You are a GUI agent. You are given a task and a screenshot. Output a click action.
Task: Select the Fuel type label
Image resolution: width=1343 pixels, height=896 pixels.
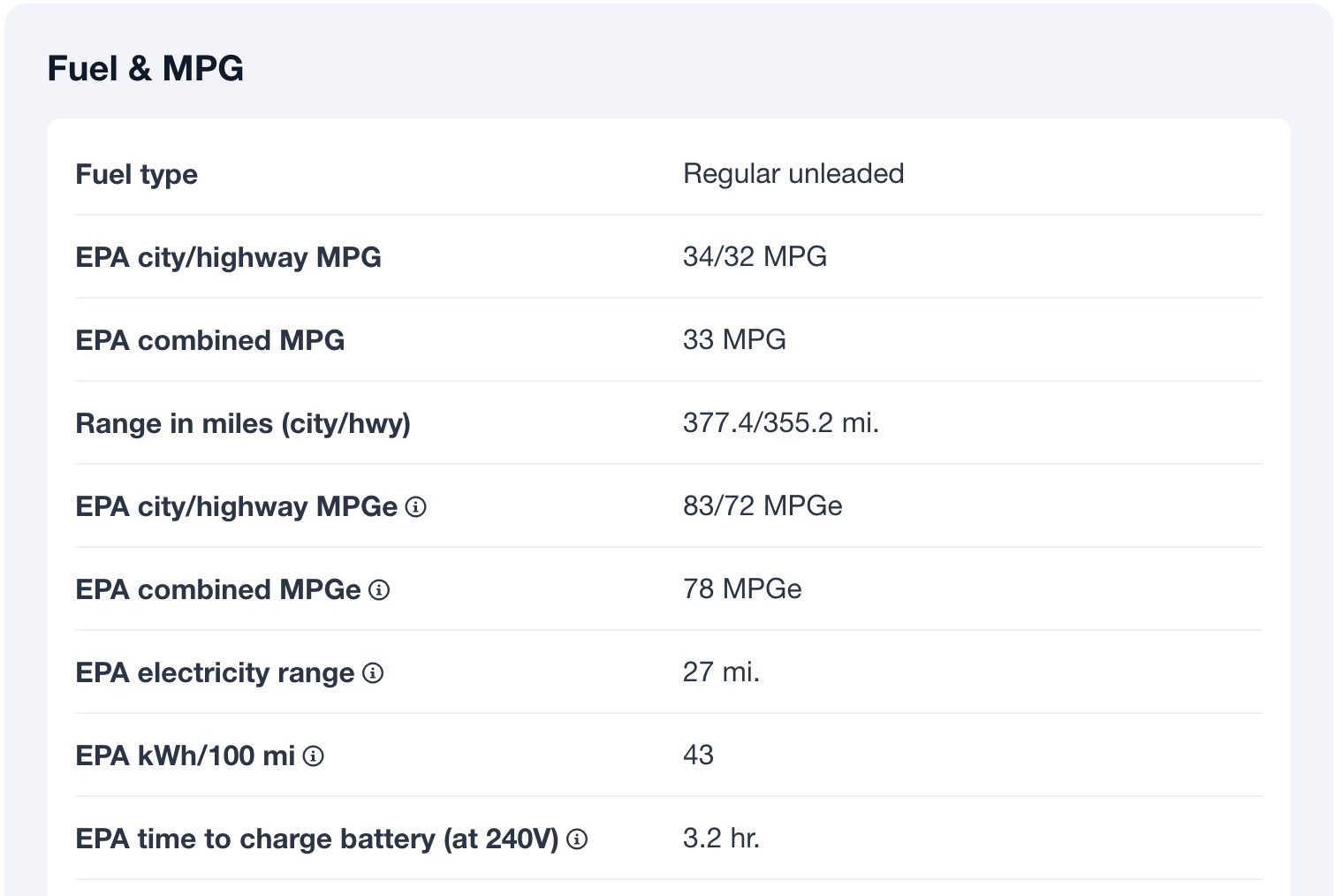136,174
